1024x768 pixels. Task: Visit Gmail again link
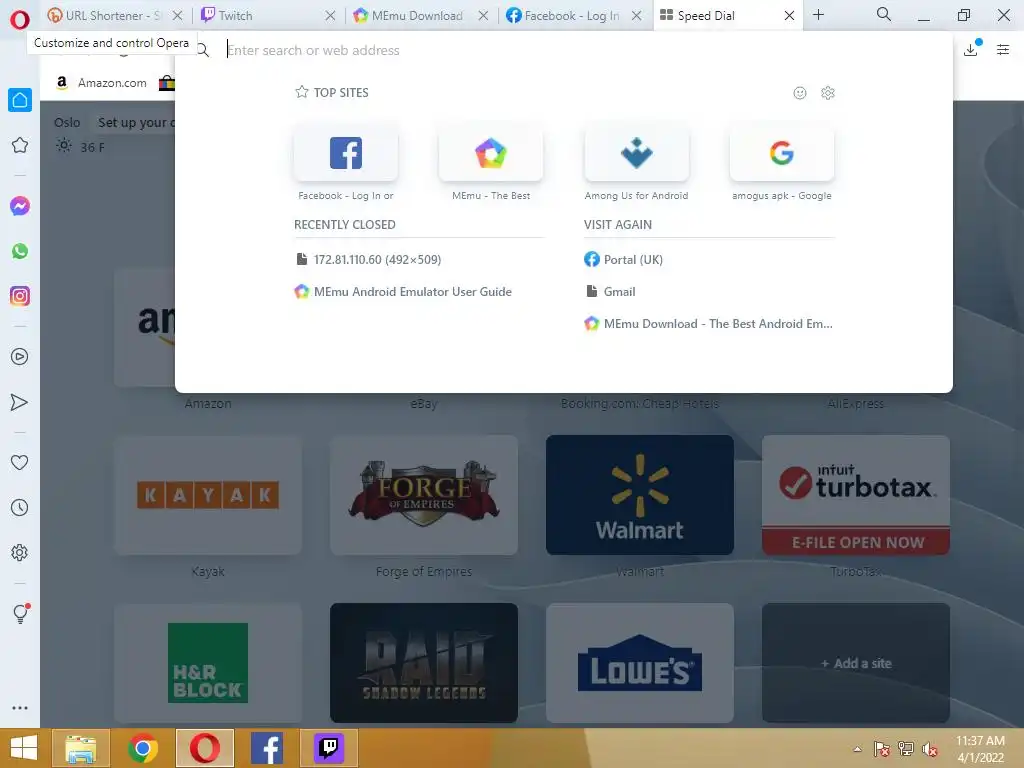coord(611,292)
